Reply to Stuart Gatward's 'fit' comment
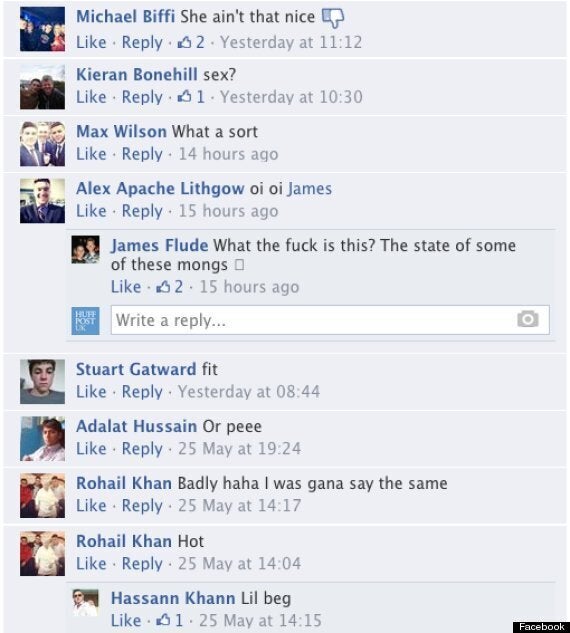This screenshot has height=633, width=570. [x=142, y=392]
